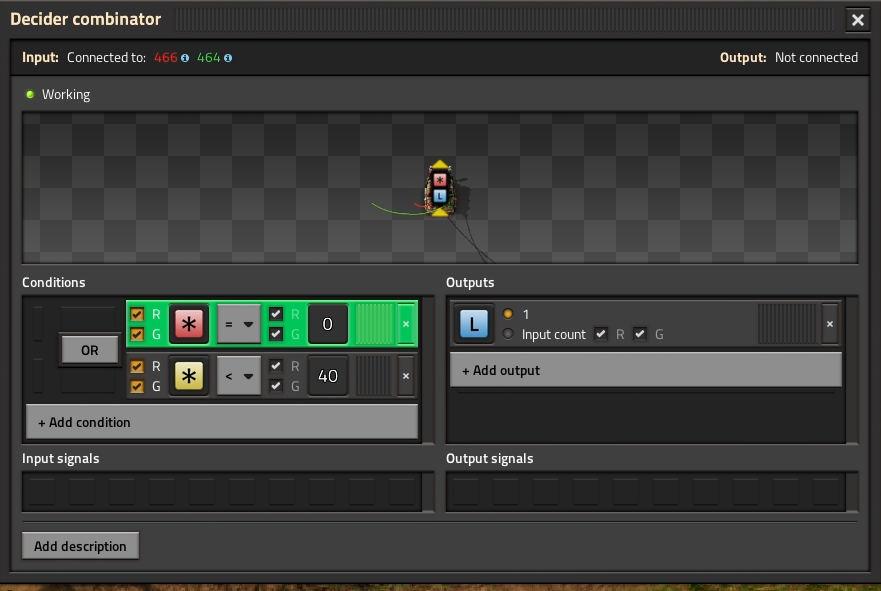Choose the Input count radio option
This screenshot has height=591, width=881.
click(508, 334)
